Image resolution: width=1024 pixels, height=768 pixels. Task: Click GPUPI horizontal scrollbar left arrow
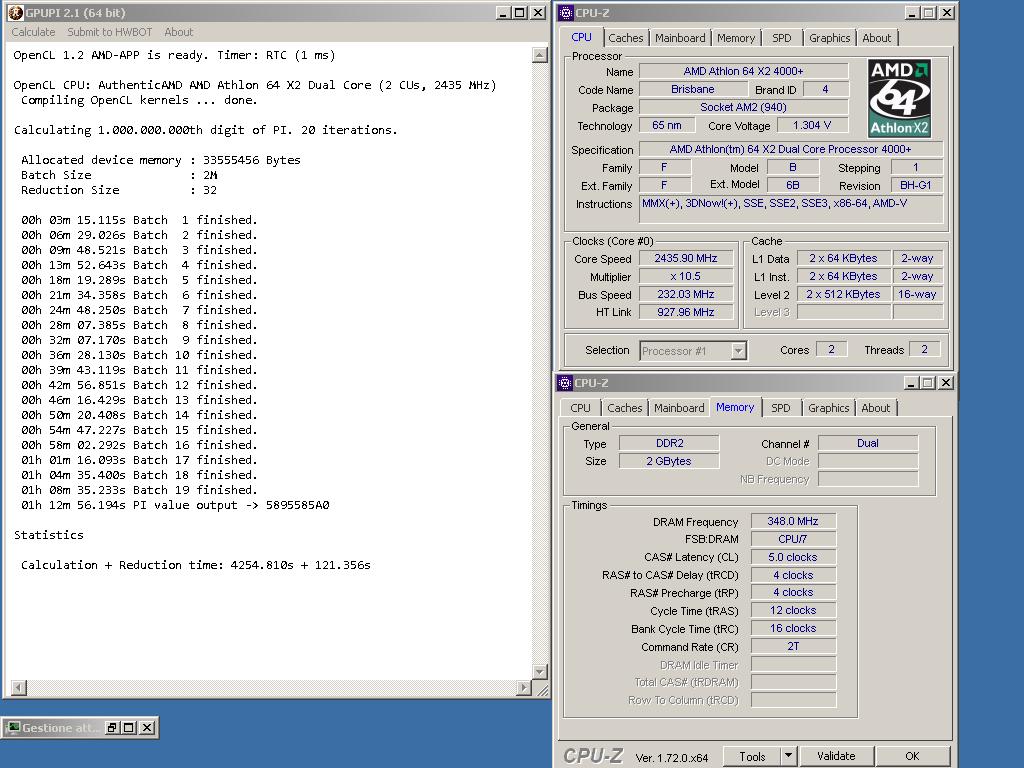(x=19, y=687)
